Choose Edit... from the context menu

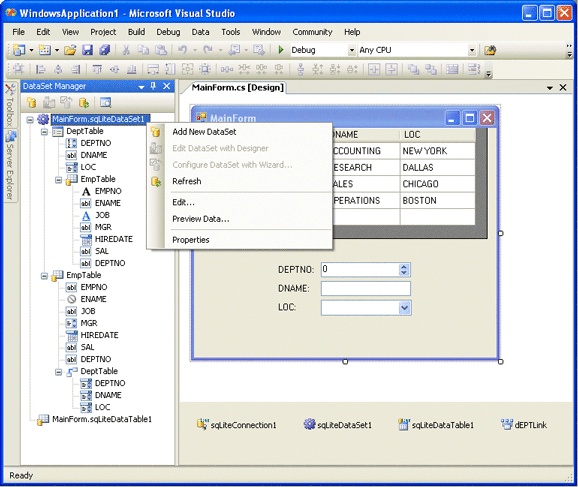[x=240, y=202]
